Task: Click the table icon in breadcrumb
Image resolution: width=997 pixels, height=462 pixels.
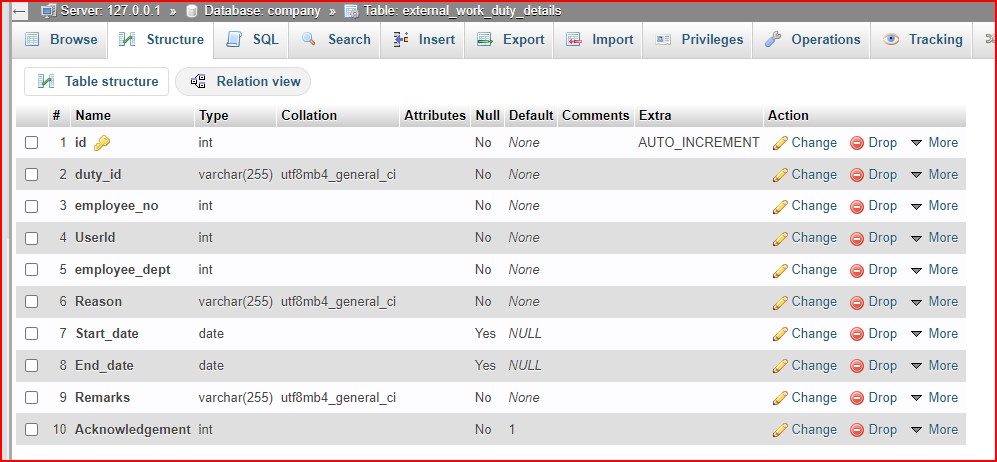Action: [x=350, y=11]
